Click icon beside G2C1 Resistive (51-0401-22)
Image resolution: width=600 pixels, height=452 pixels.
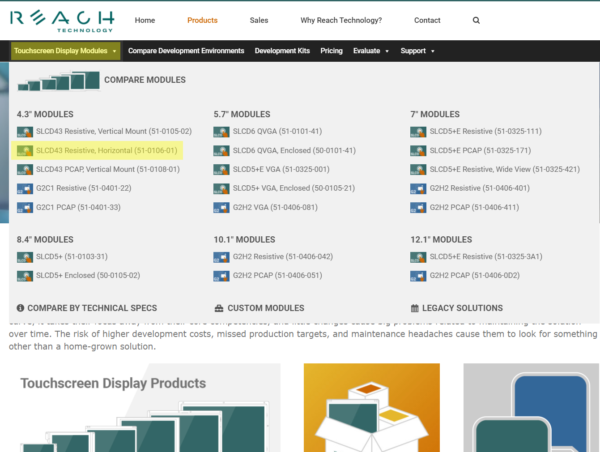click(25, 188)
